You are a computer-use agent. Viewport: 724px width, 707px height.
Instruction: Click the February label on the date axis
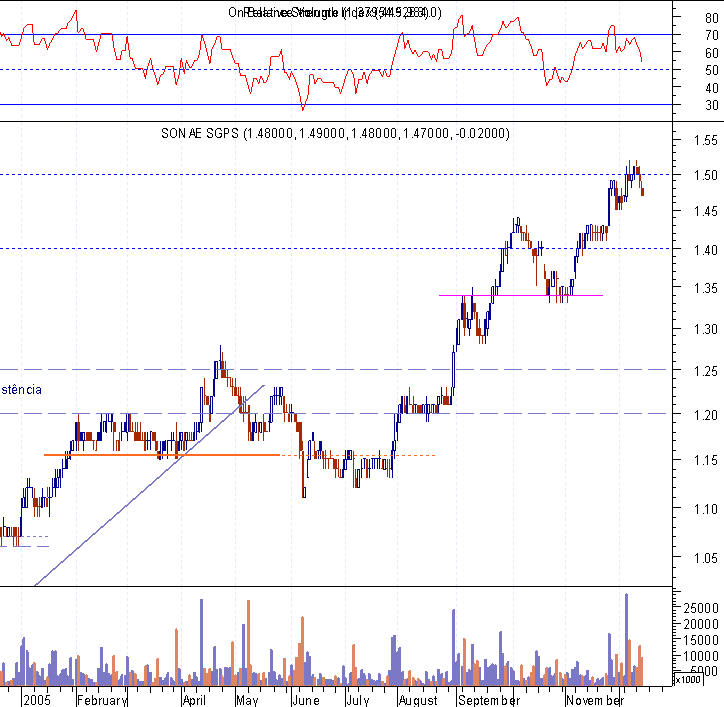pos(102,700)
